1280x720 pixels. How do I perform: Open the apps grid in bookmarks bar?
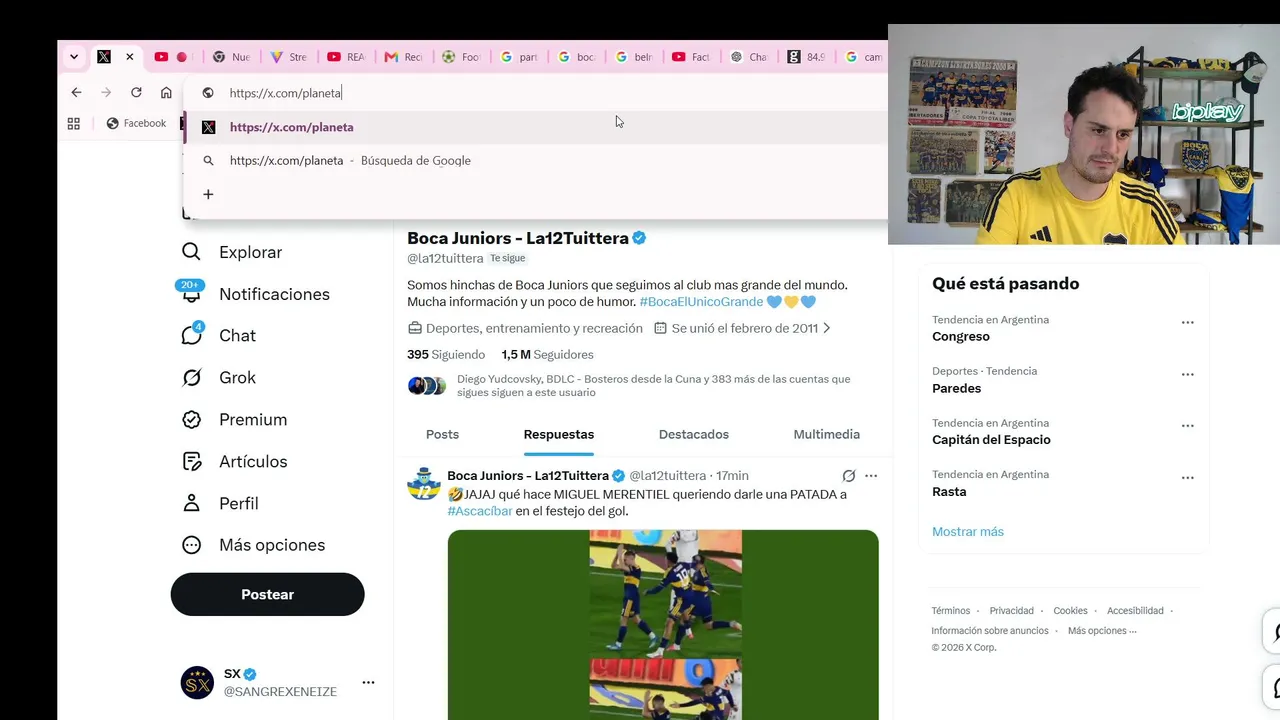[x=73, y=123]
